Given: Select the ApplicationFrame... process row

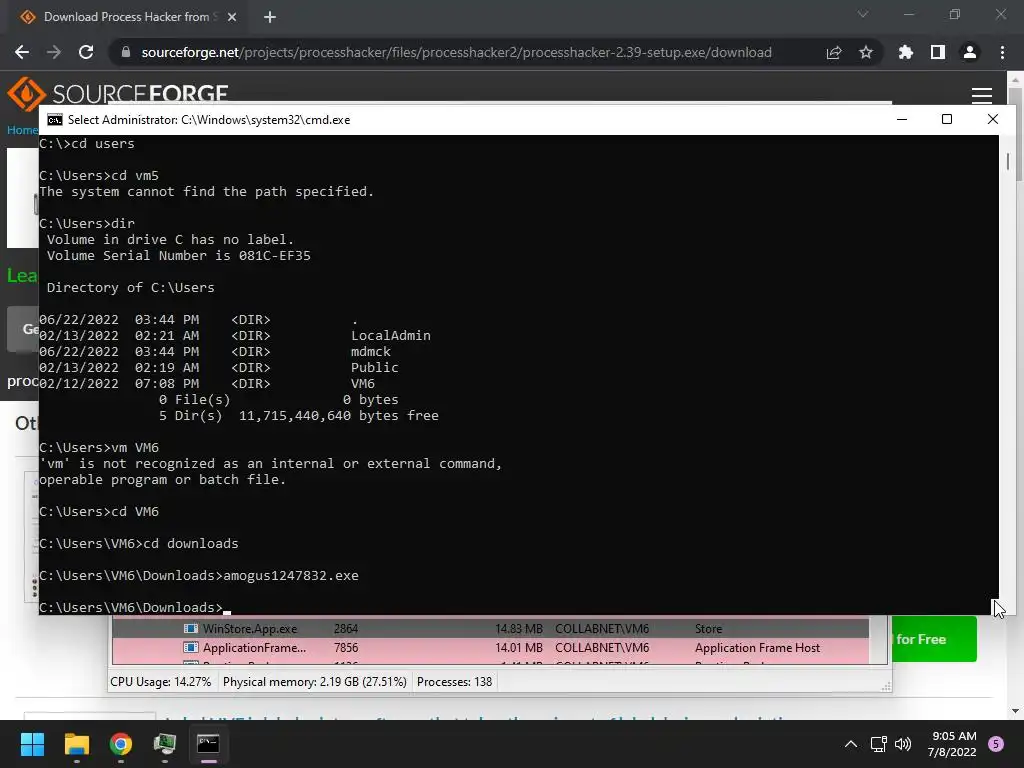Looking at the screenshot, I should pyautogui.click(x=490, y=648).
